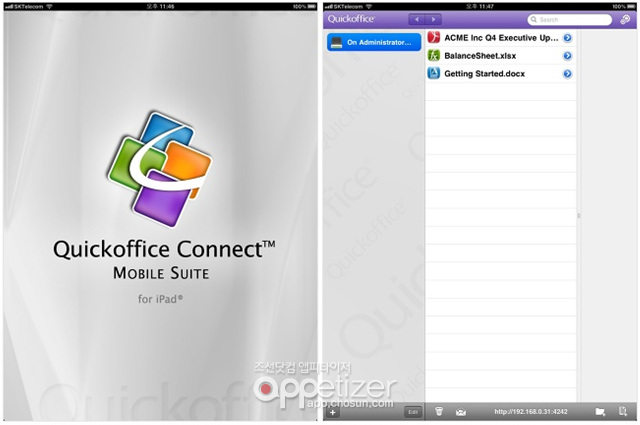Image resolution: width=640 pixels, height=425 pixels.
Task: Show details arrow for Getting Started.docx
Action: [567, 73]
